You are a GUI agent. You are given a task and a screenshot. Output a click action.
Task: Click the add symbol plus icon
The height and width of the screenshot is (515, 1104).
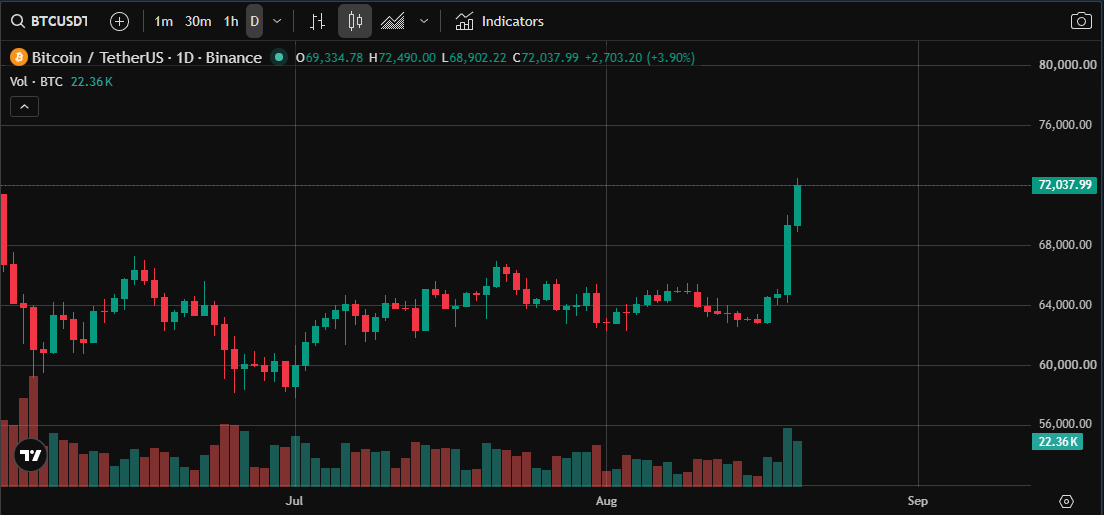pyautogui.click(x=120, y=21)
